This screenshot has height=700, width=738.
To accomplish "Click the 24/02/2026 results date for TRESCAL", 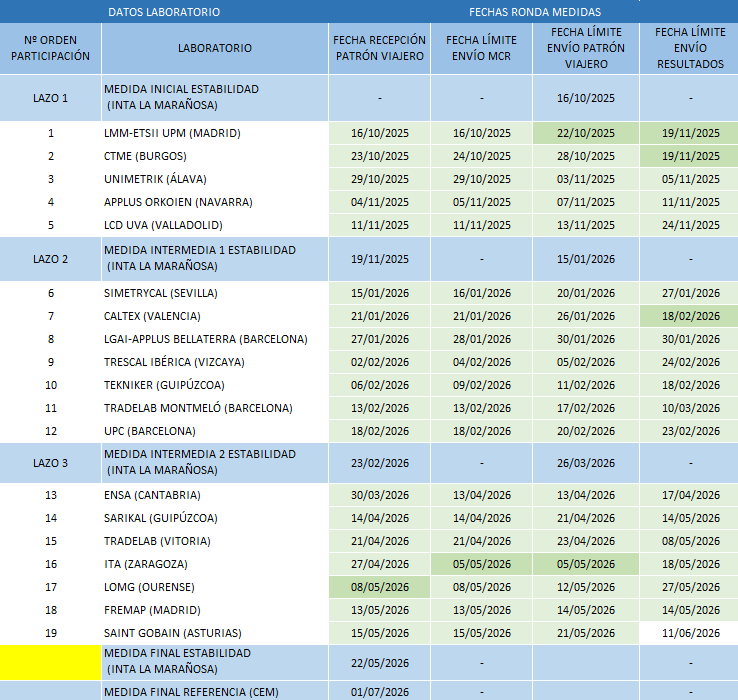I will click(x=690, y=362).
